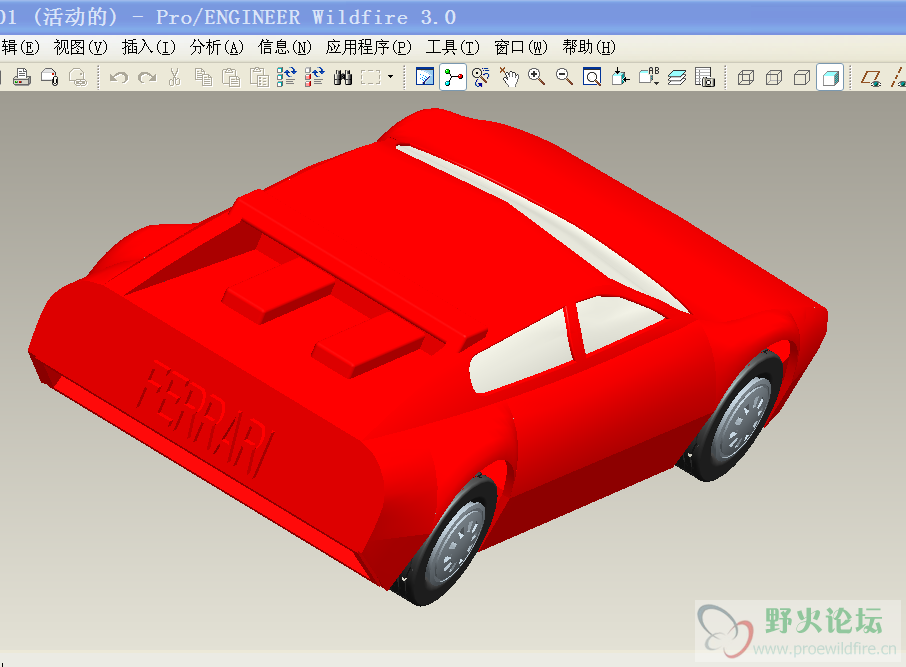Open the 分析(A) menu

pos(217,47)
